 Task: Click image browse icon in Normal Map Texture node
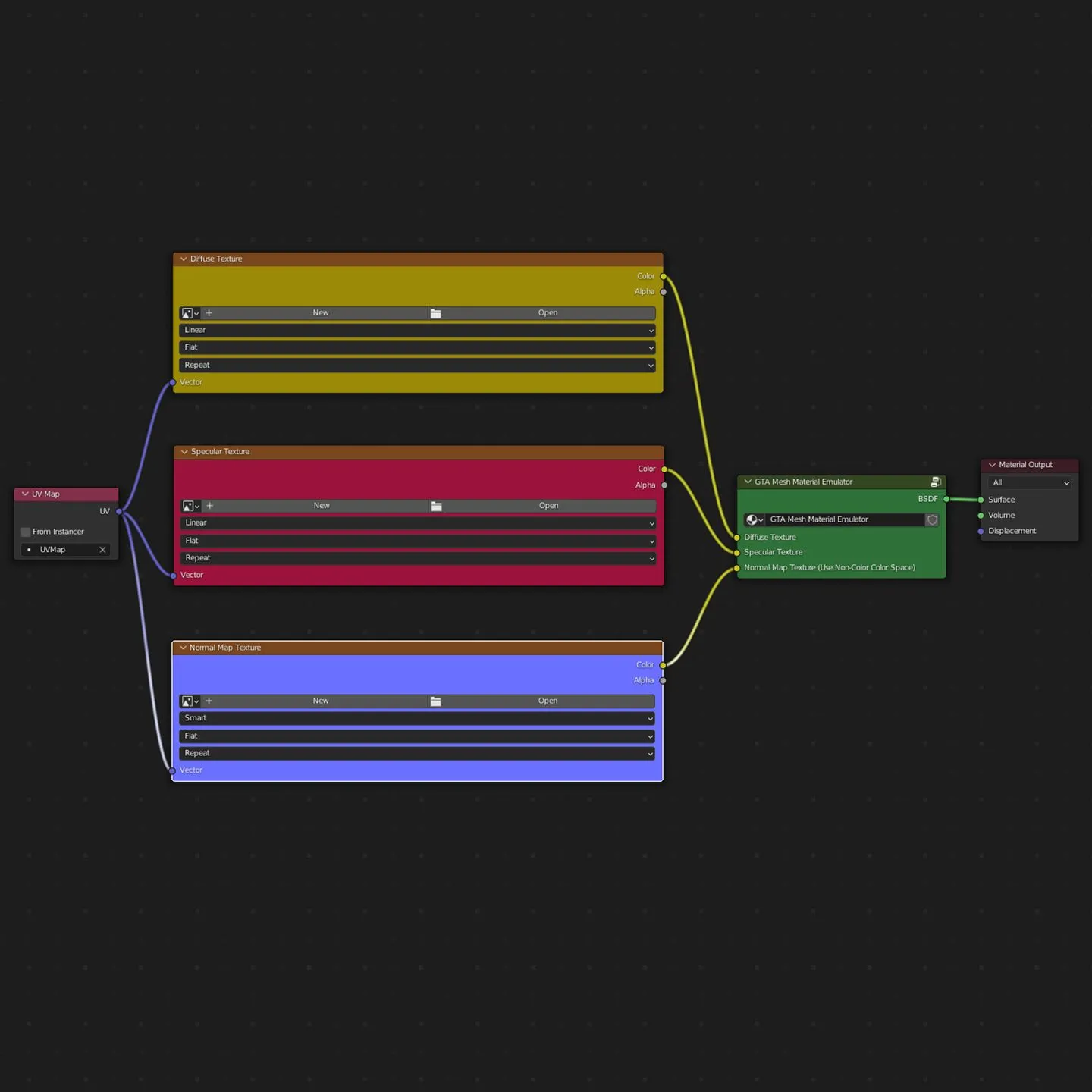click(x=189, y=701)
